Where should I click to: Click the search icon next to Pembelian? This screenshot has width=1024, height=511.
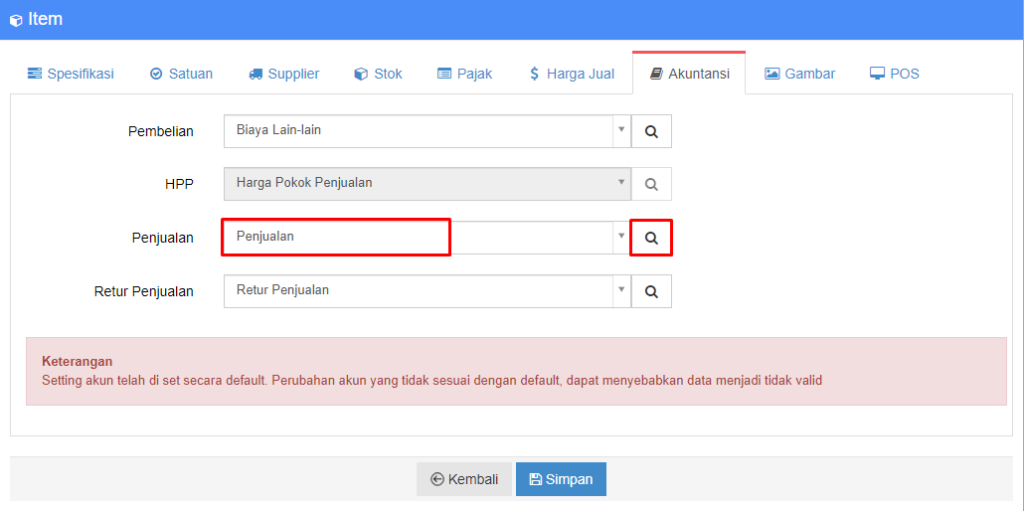coord(651,131)
